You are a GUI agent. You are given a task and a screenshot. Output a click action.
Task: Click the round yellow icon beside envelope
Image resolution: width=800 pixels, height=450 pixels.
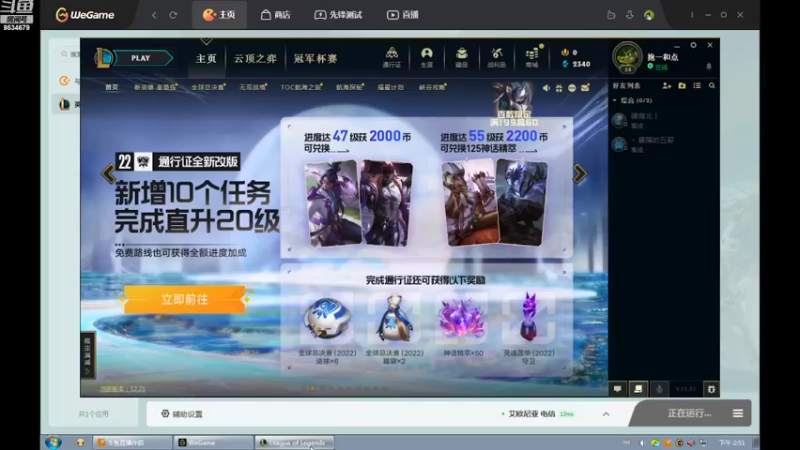(572, 88)
